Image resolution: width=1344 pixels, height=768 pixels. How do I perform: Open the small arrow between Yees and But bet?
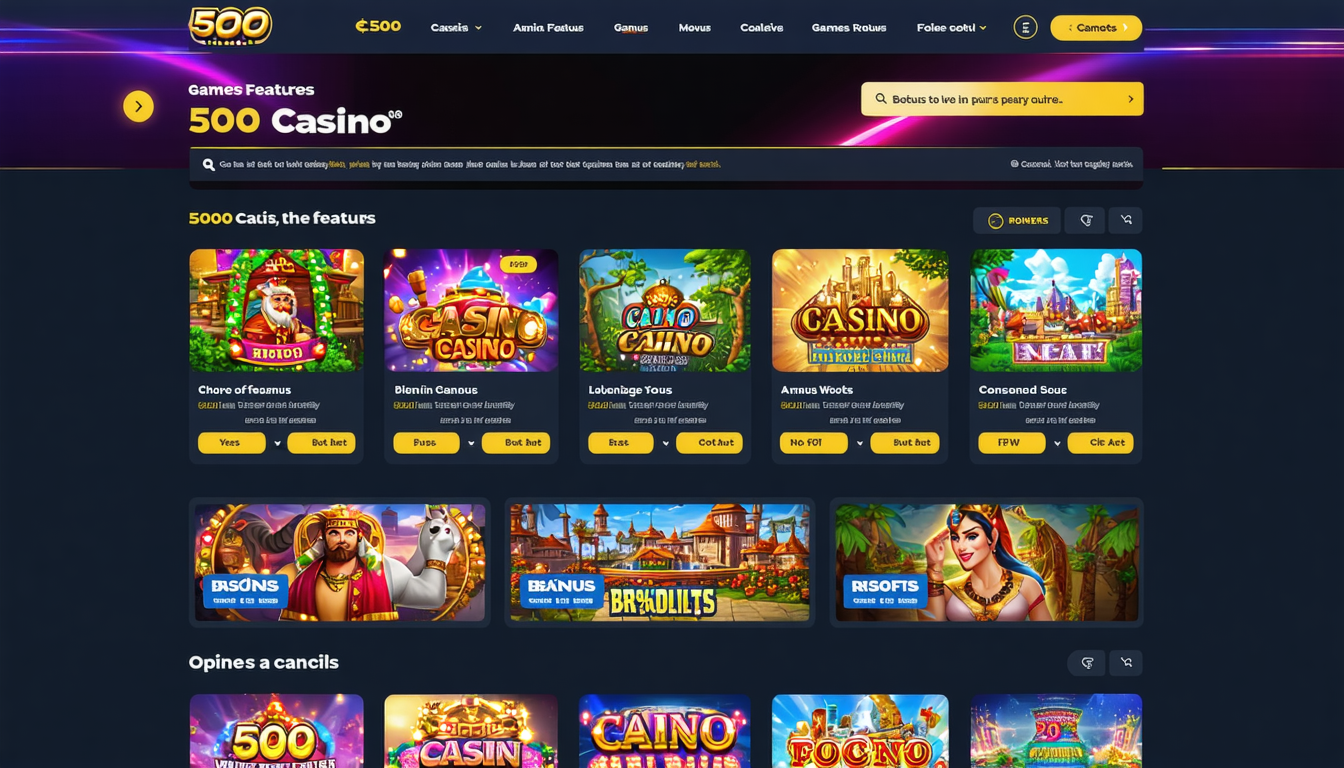(277, 443)
